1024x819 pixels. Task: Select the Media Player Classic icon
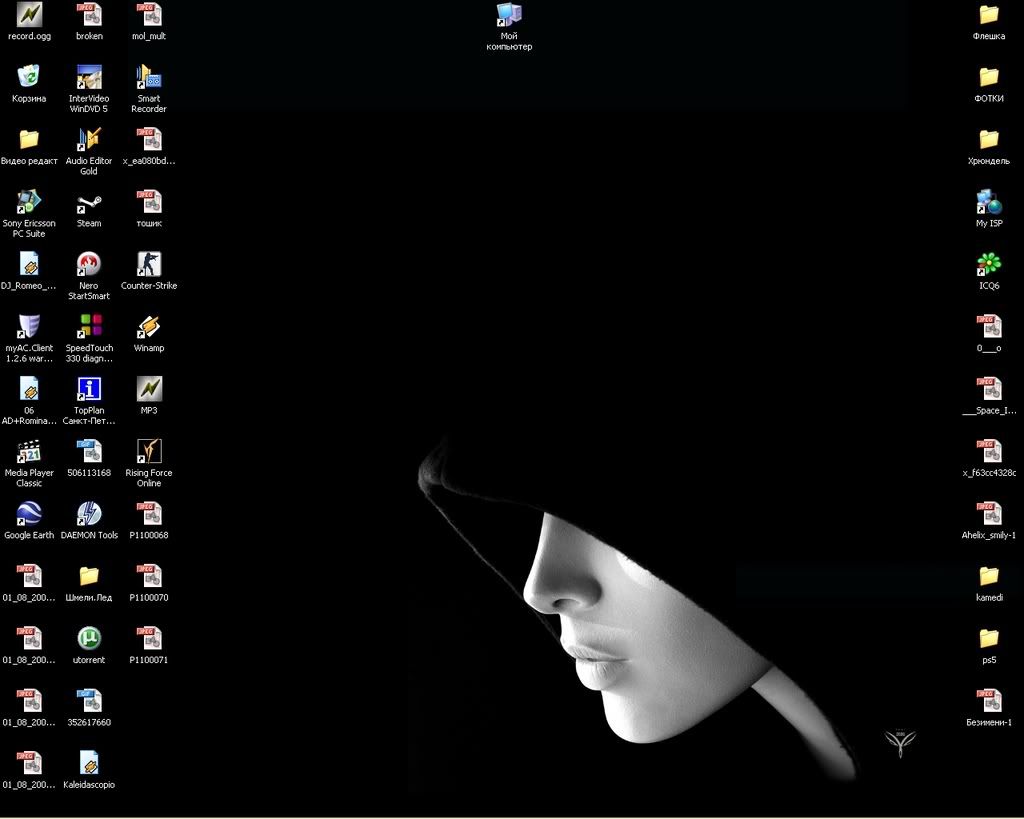29,452
